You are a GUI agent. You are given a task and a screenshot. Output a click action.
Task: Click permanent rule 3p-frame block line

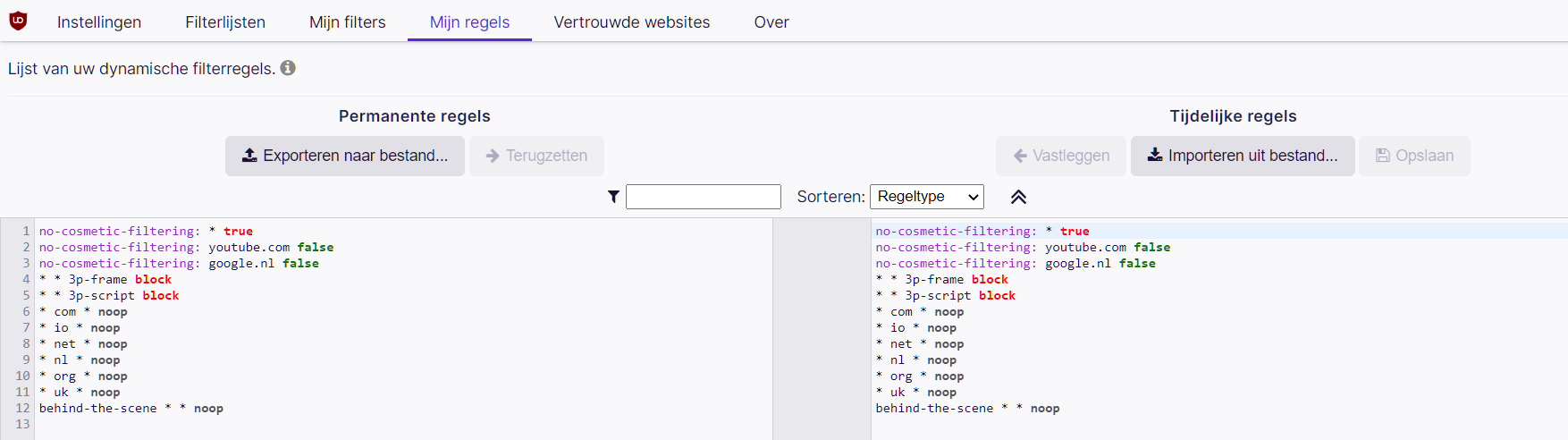107,280
